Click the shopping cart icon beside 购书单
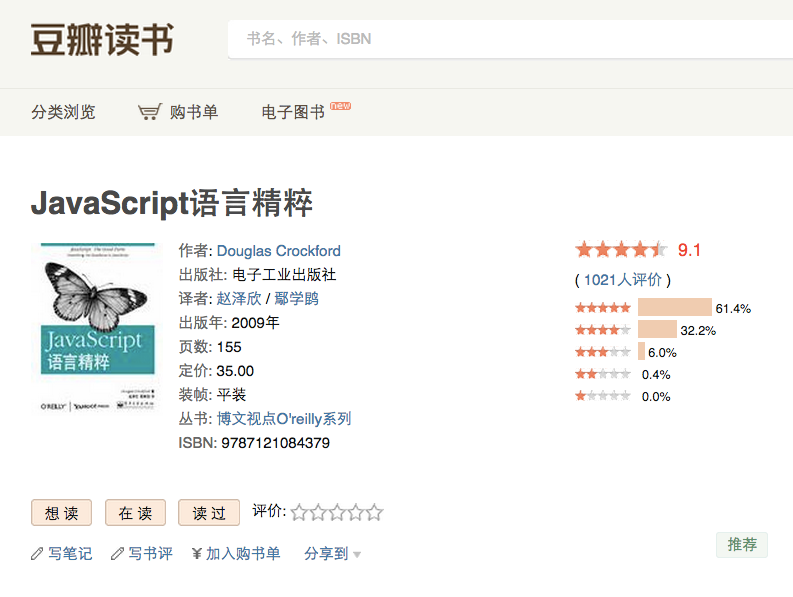The width and height of the screenshot is (793, 597). [149, 112]
